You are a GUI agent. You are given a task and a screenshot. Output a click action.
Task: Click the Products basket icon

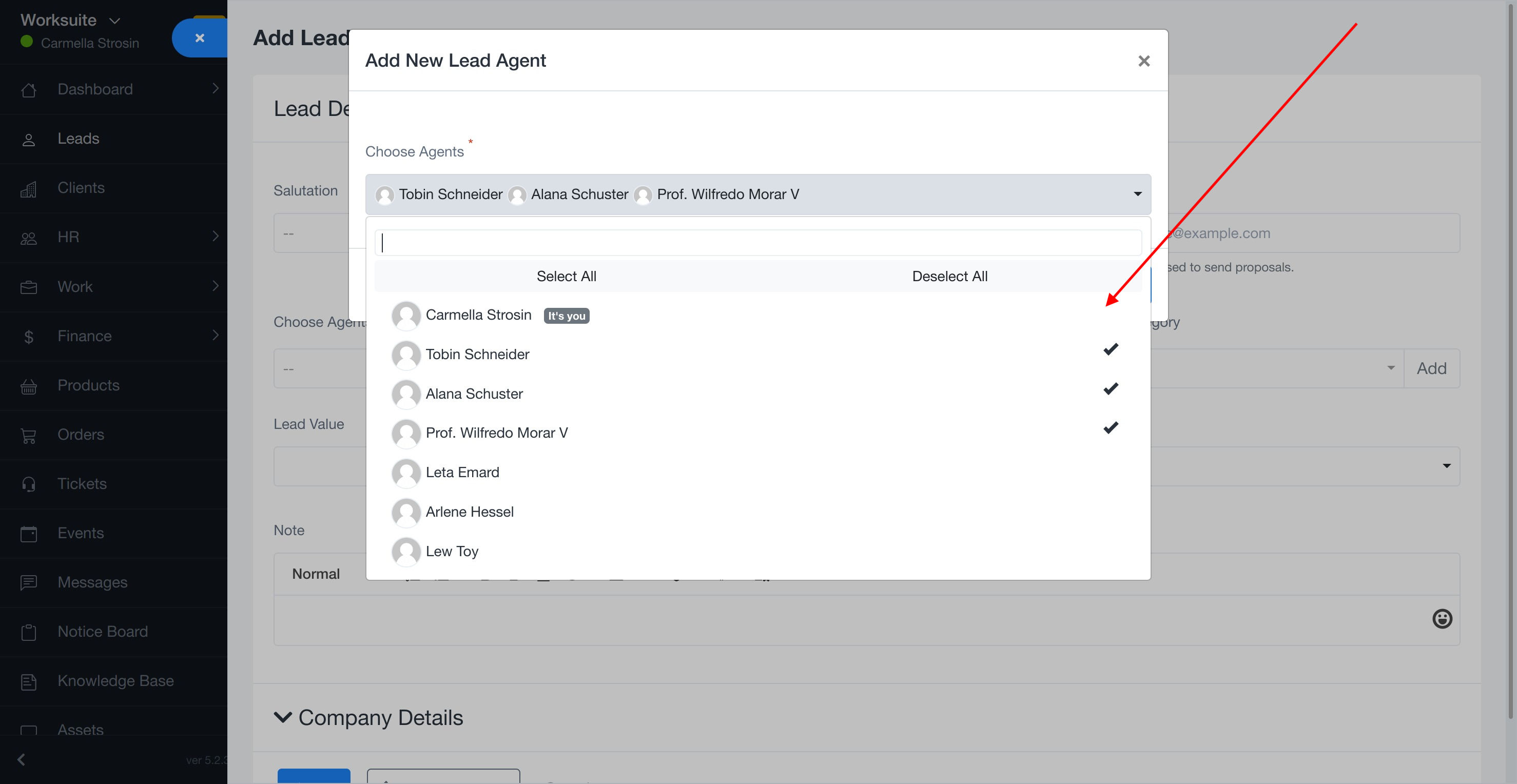coord(28,386)
